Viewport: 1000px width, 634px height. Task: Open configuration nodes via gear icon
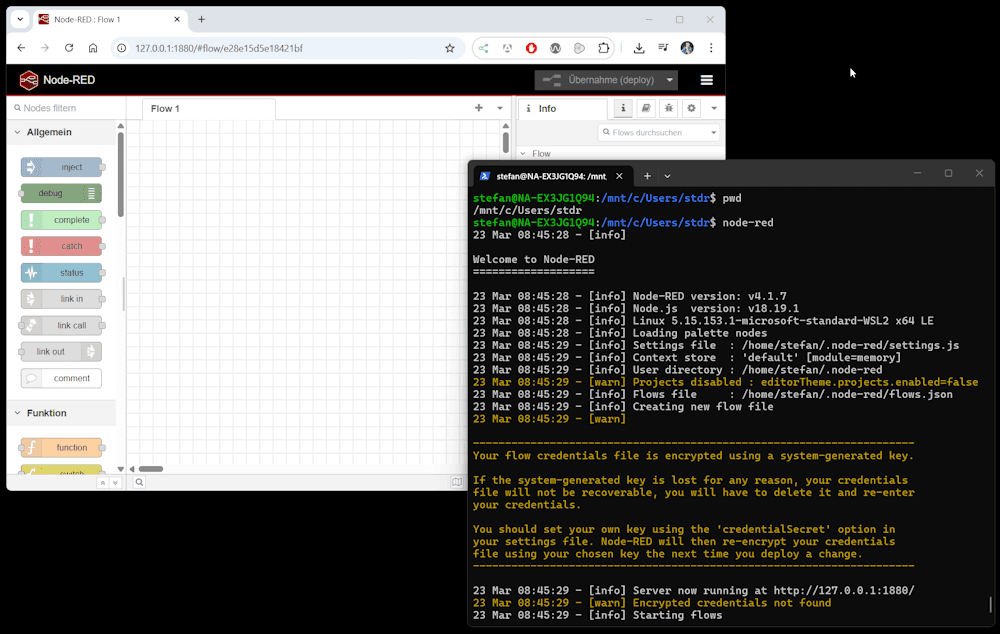[690, 108]
